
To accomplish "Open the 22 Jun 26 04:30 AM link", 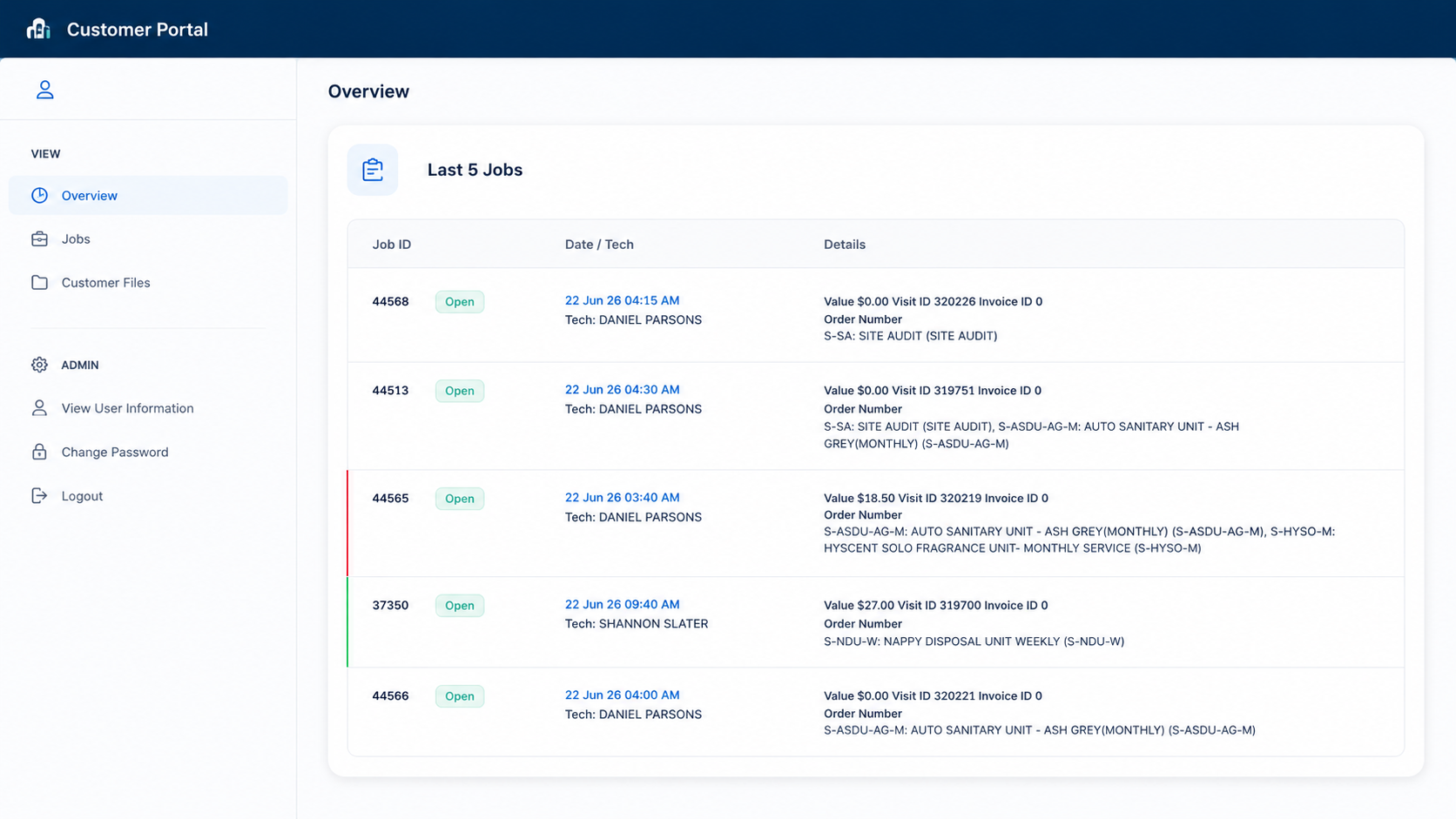I will [x=622, y=389].
